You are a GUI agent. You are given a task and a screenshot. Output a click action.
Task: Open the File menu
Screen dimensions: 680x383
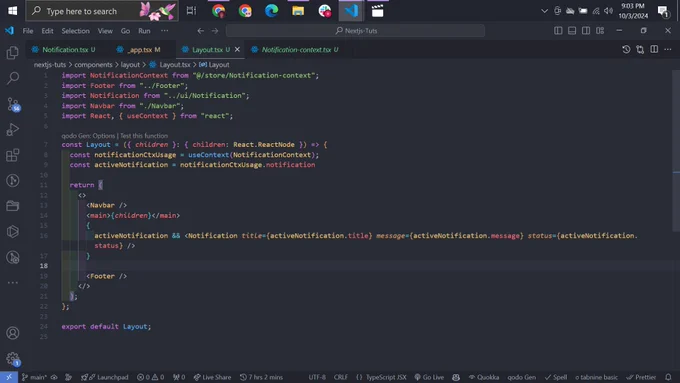pyautogui.click(x=28, y=31)
